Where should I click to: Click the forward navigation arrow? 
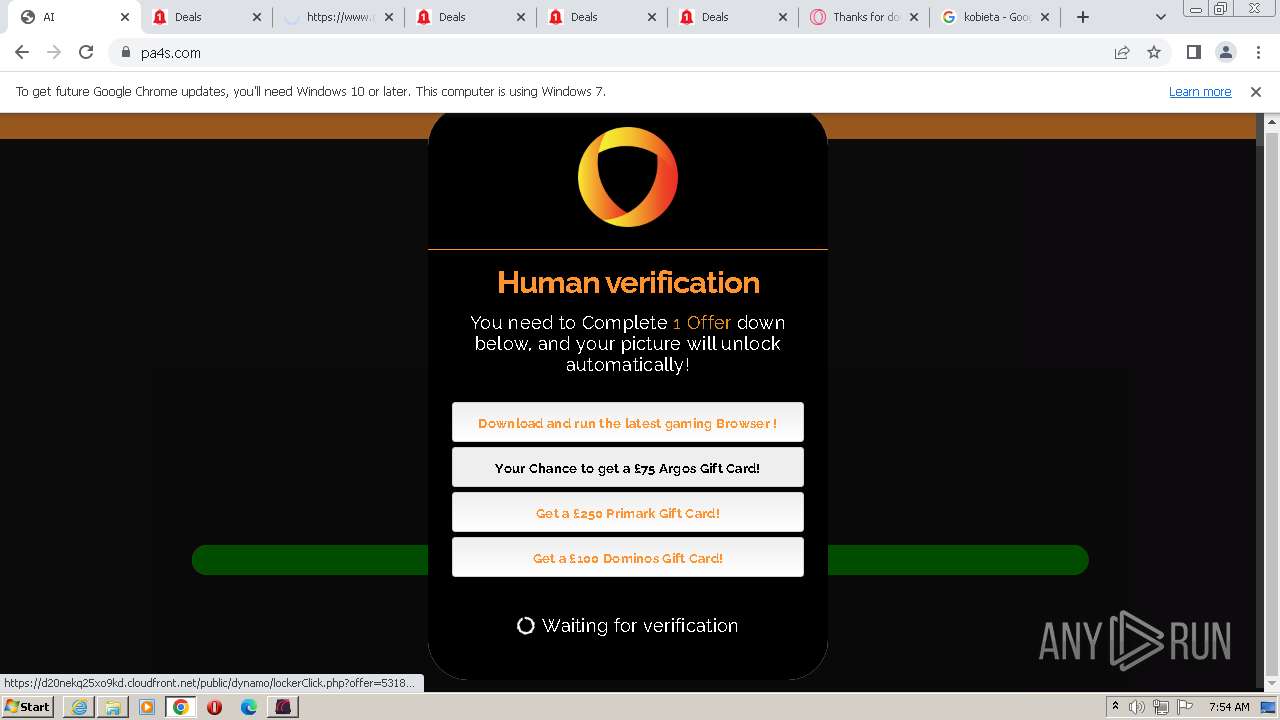click(54, 52)
